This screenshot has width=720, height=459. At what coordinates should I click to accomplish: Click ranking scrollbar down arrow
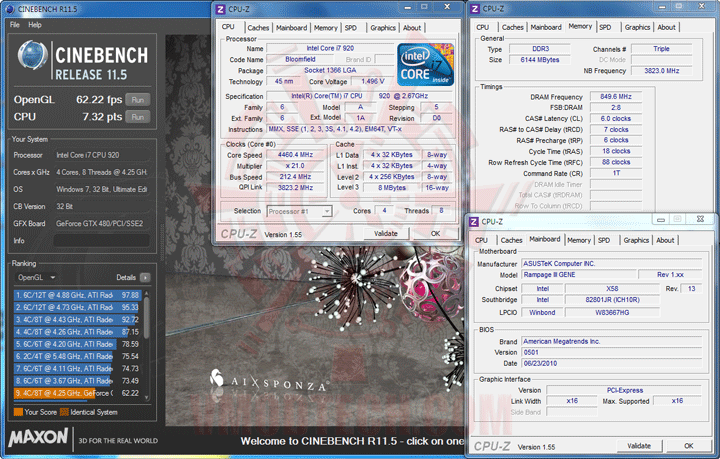click(x=146, y=397)
